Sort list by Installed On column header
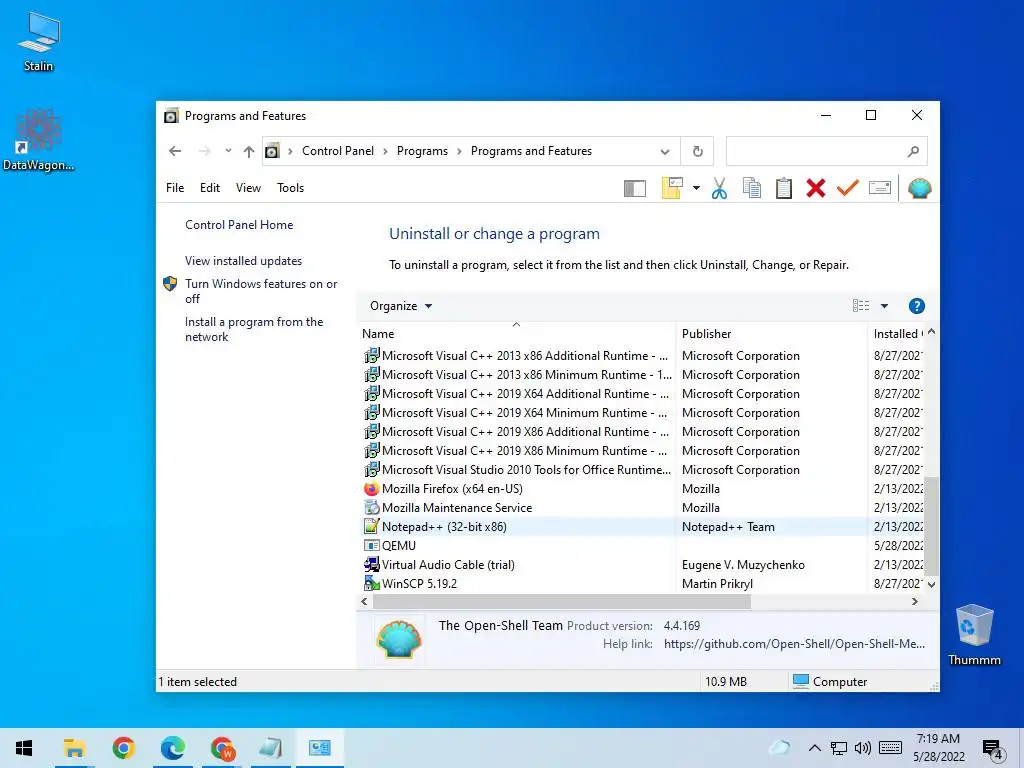 897,334
